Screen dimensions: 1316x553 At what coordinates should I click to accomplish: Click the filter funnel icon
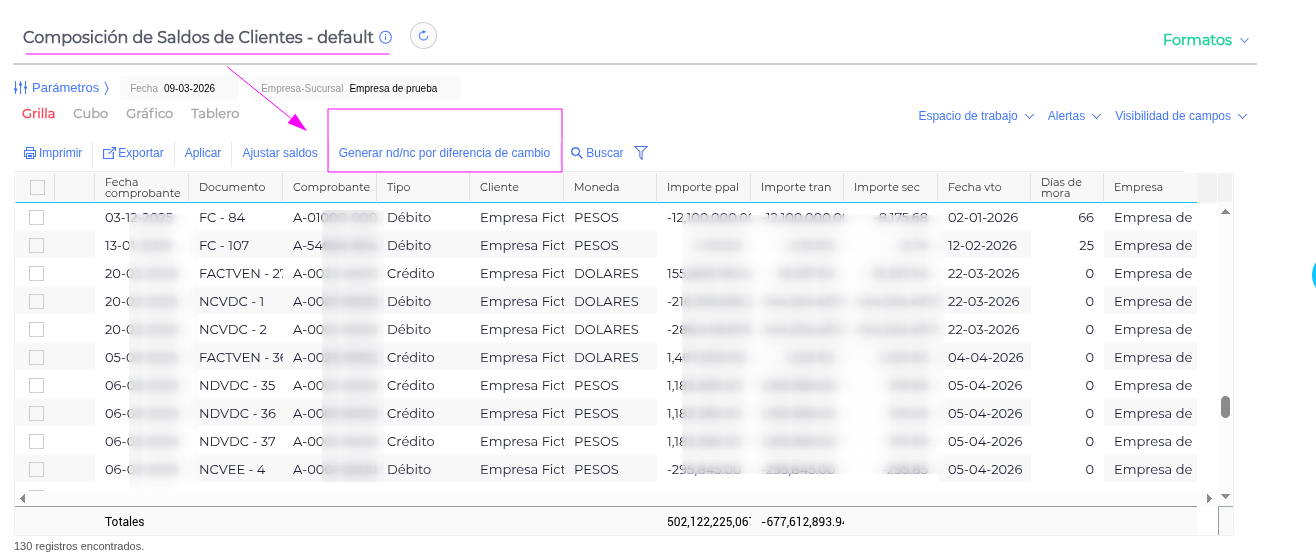[642, 153]
